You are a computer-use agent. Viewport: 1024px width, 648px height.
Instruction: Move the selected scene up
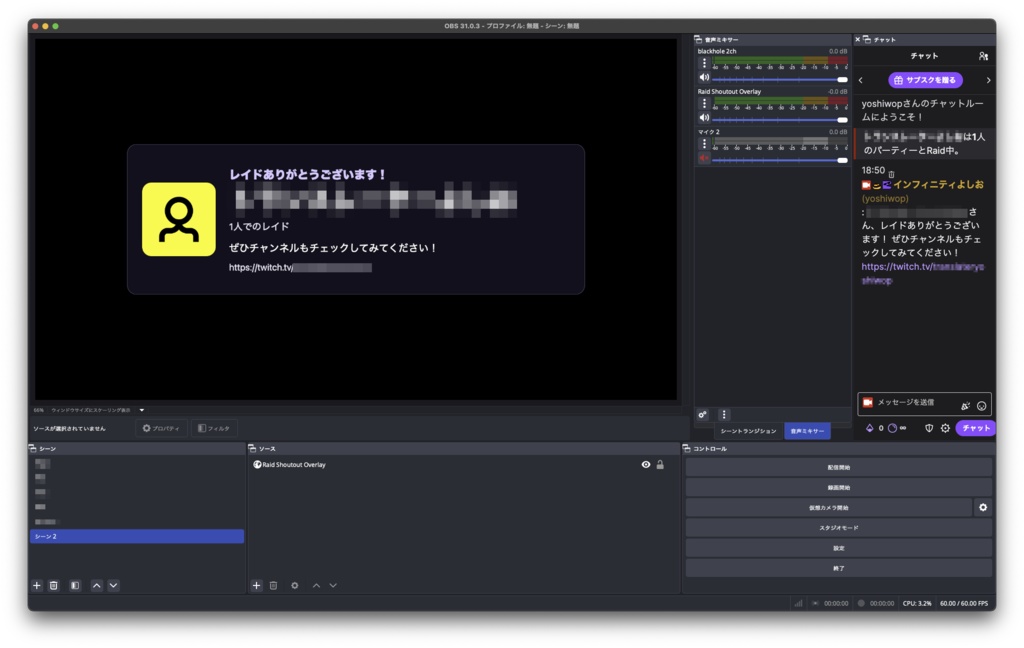[x=97, y=585]
